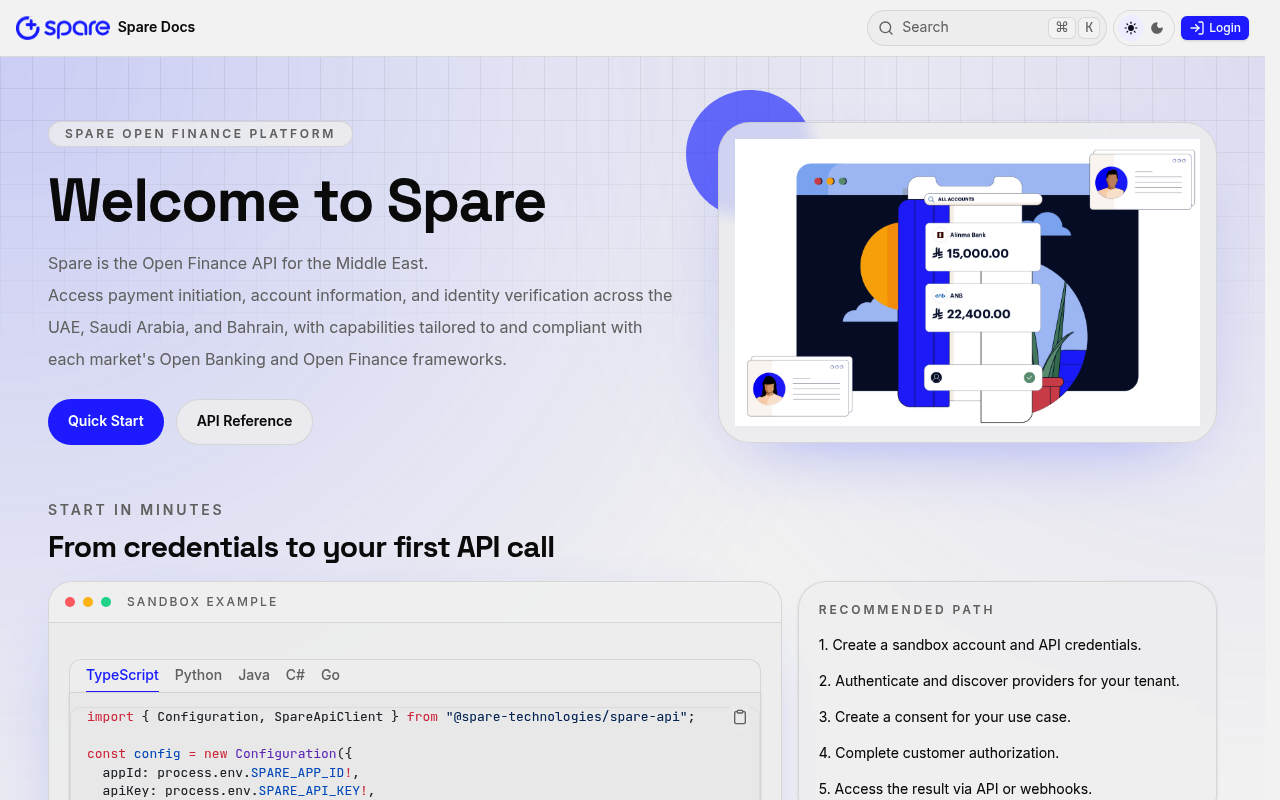
Task: Click "Spare is the Open Finance API" sentence
Action: tap(238, 264)
